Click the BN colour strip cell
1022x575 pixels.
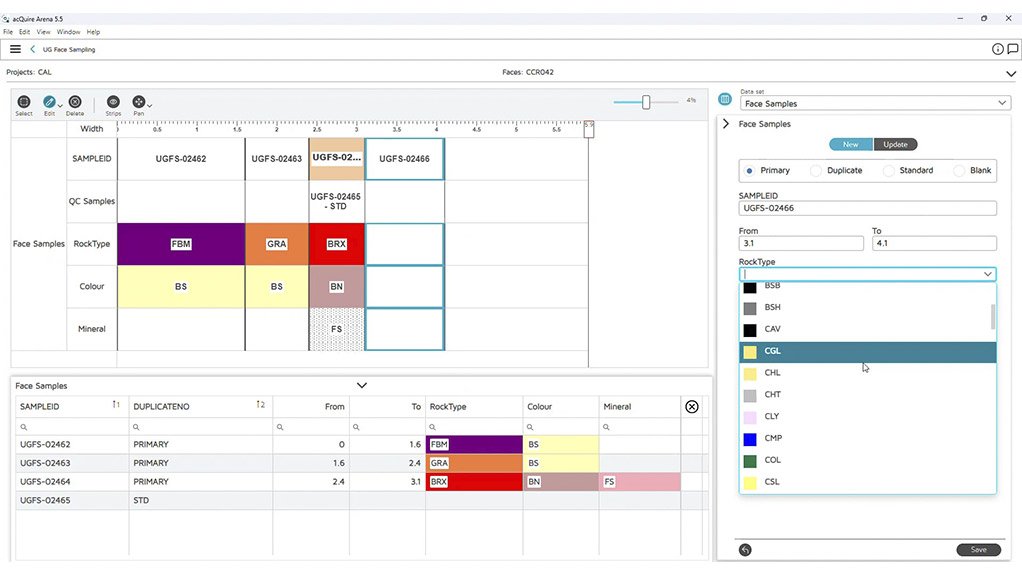[x=336, y=286]
